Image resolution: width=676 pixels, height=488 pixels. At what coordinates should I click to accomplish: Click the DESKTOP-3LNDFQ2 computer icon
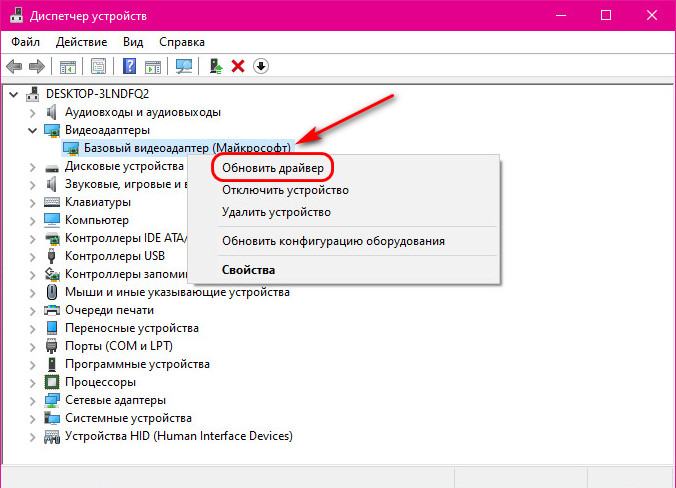(x=33, y=94)
